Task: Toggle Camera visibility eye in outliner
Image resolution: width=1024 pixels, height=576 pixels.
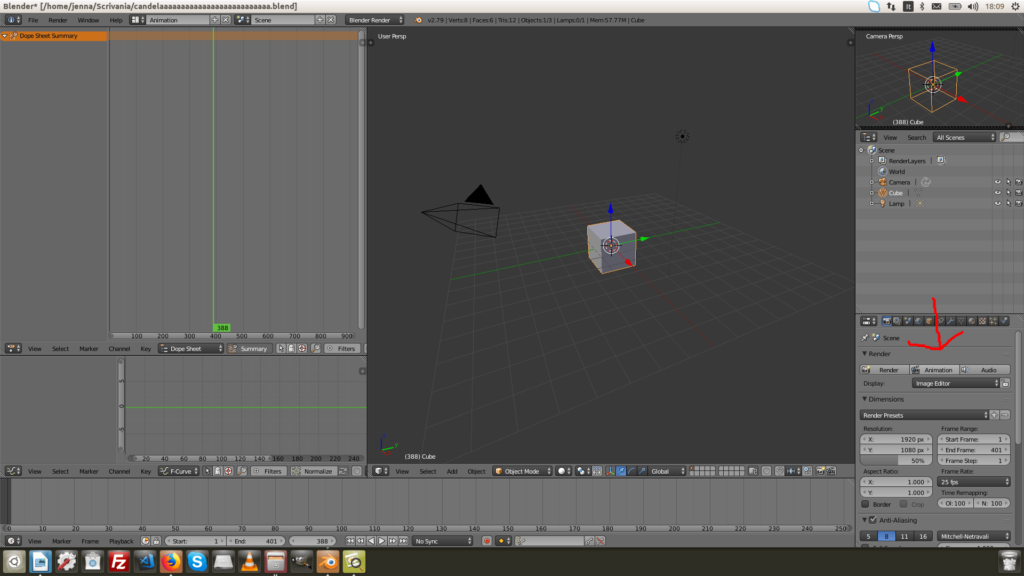Action: pyautogui.click(x=997, y=182)
